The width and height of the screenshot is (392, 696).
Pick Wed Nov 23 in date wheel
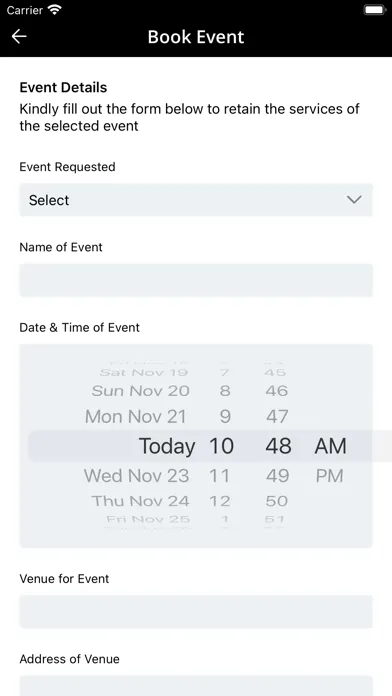pos(137,476)
